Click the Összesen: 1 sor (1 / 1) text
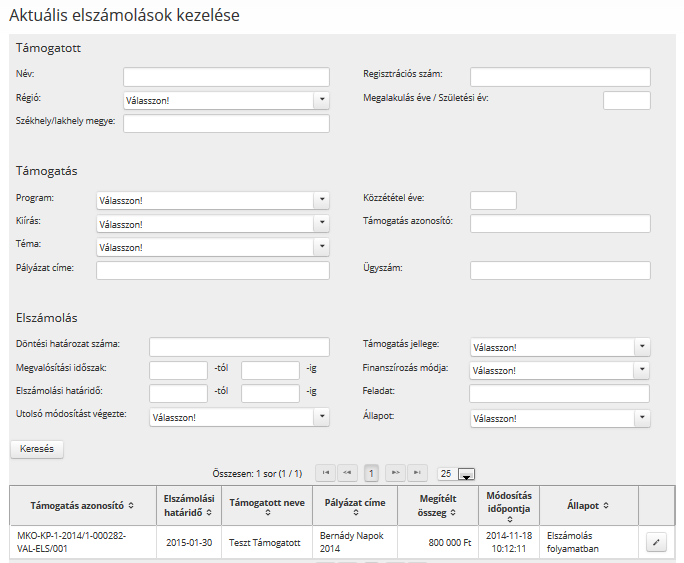 [x=257, y=474]
